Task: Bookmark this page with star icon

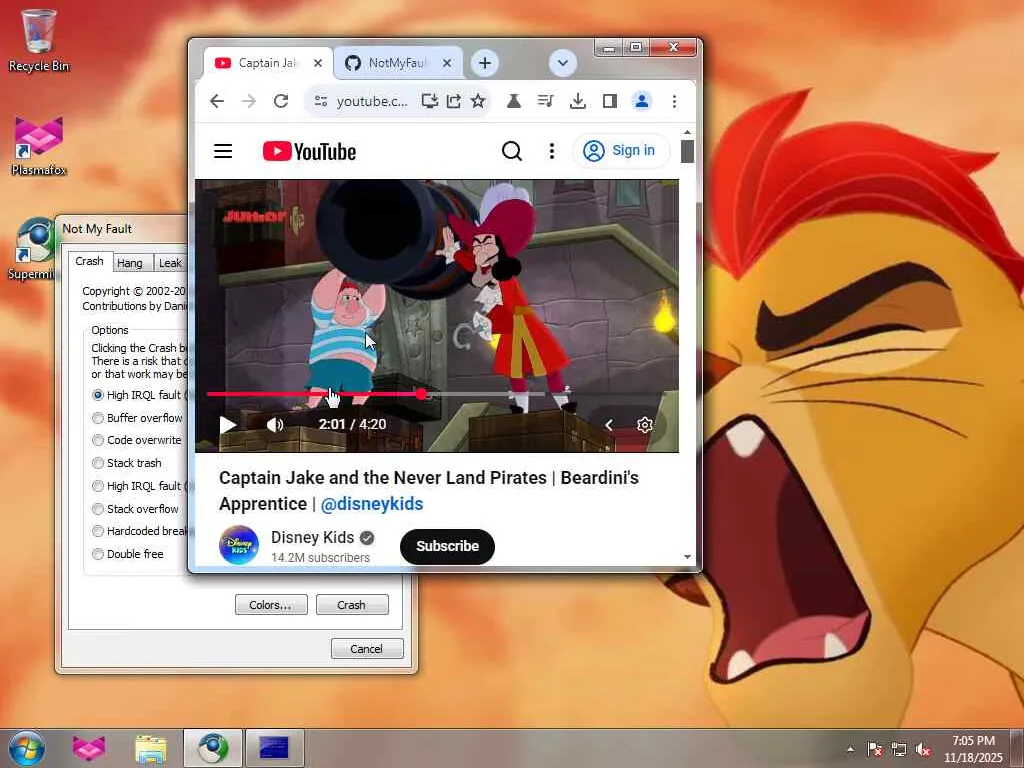Action: (x=478, y=101)
